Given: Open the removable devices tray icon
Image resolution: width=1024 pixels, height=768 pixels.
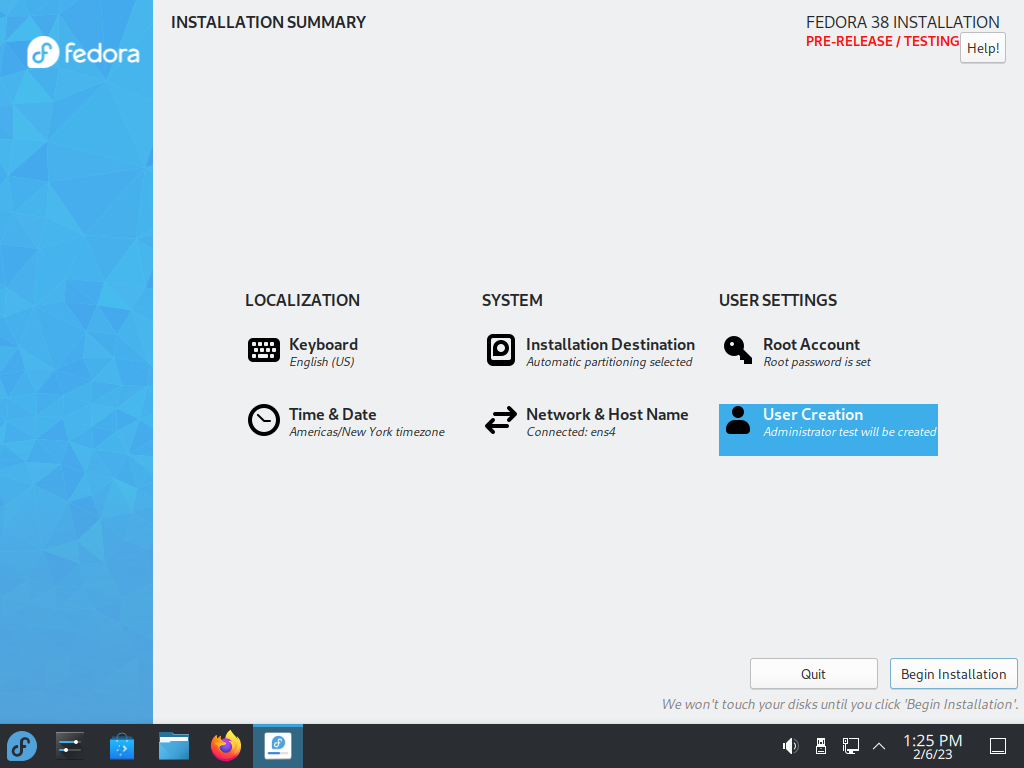Looking at the screenshot, I should pos(821,746).
